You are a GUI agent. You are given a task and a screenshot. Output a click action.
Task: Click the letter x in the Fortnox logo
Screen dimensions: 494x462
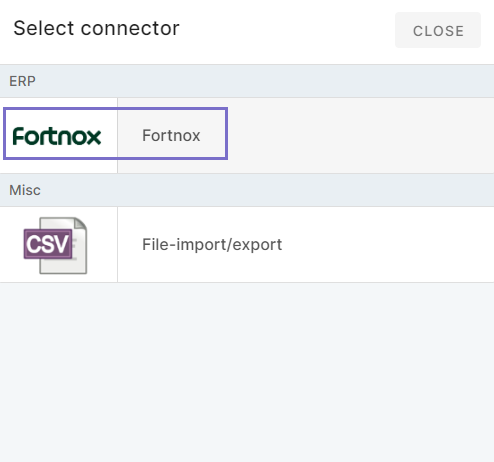coord(93,137)
